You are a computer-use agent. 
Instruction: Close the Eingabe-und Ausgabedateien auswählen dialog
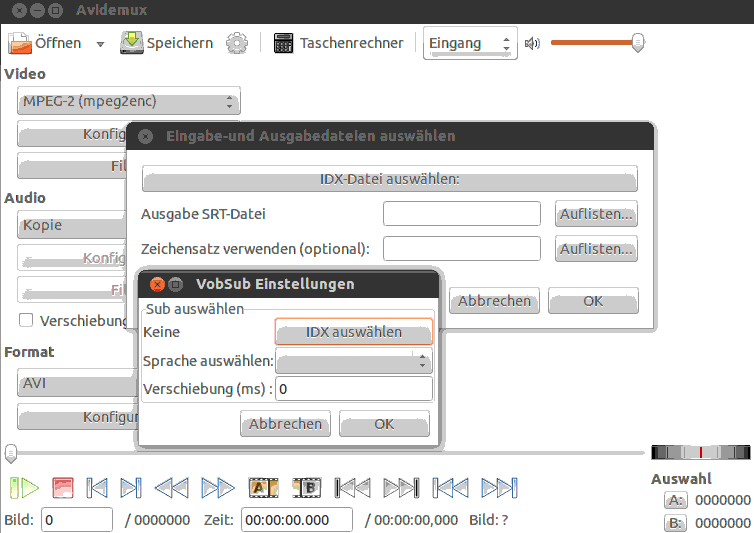click(146, 137)
